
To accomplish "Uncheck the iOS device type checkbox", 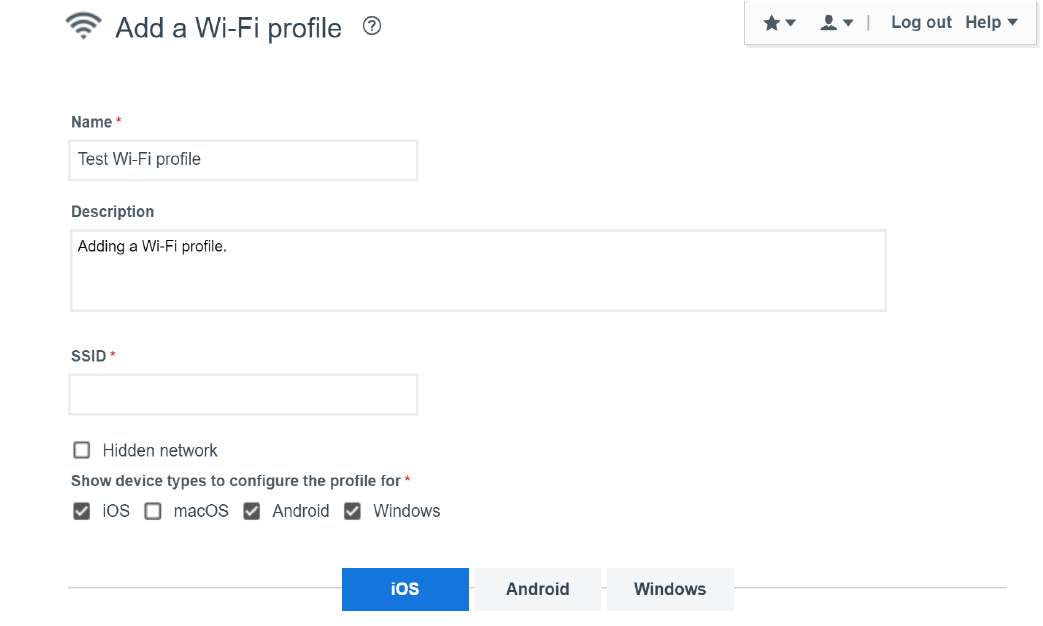I will (82, 511).
